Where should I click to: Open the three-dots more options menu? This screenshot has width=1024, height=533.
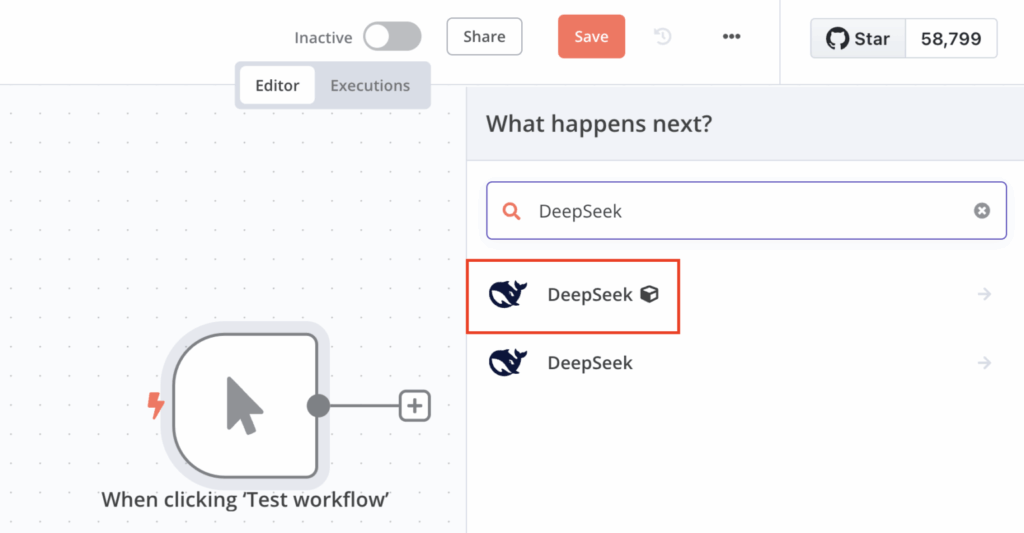(731, 37)
